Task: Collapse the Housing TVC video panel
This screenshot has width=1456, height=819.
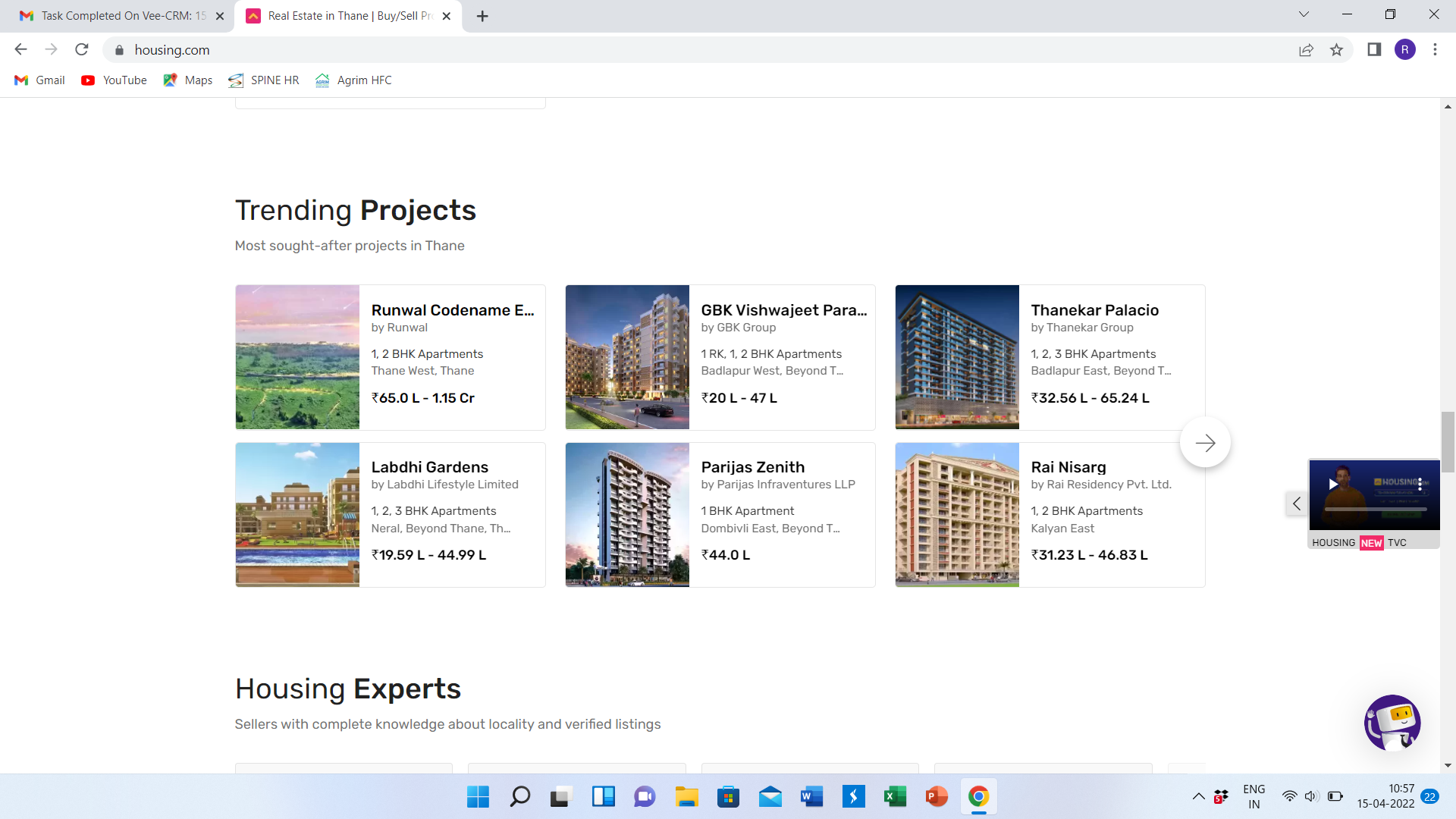Action: tap(1297, 504)
